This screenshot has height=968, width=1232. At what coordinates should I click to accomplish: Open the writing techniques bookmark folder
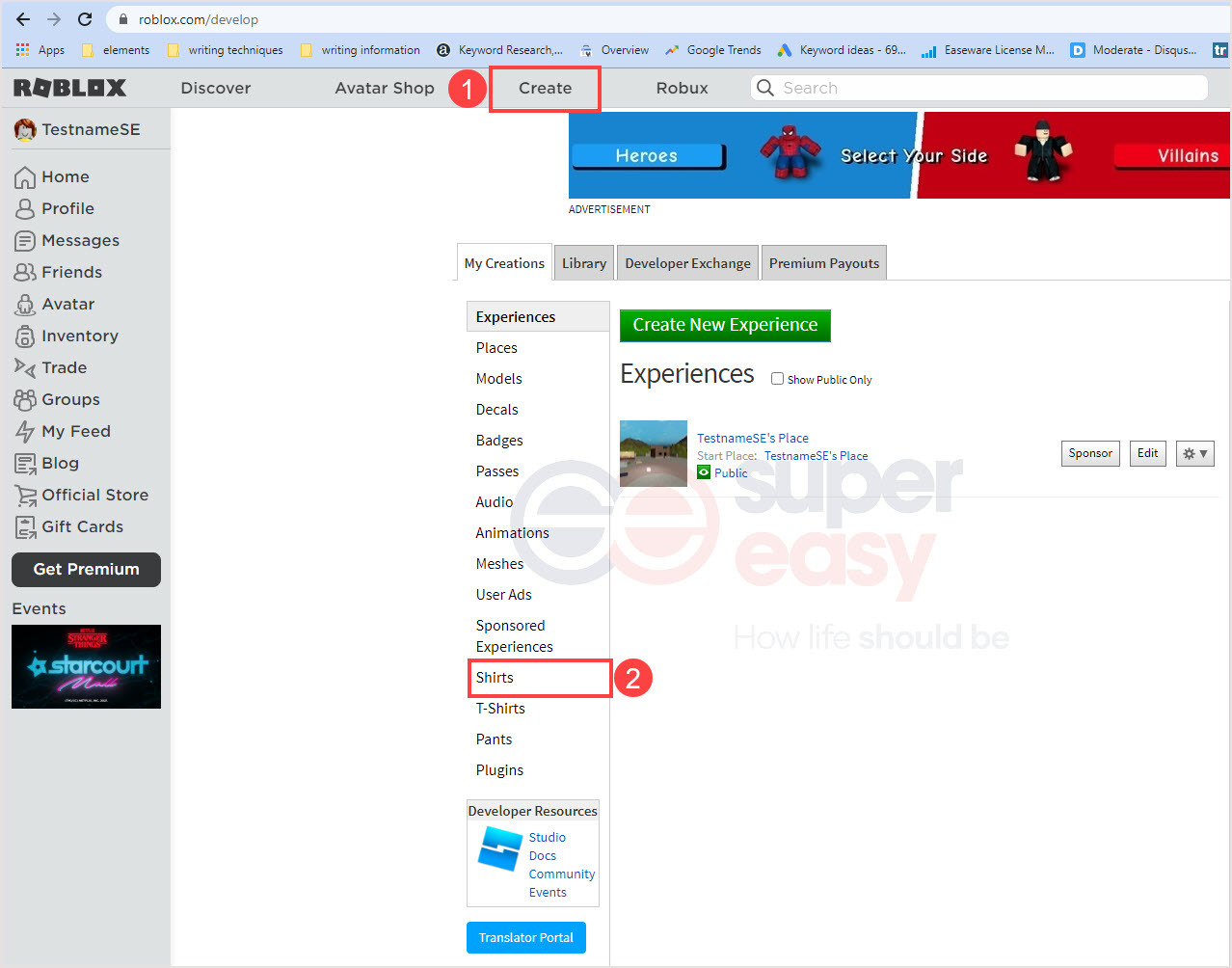tap(225, 49)
